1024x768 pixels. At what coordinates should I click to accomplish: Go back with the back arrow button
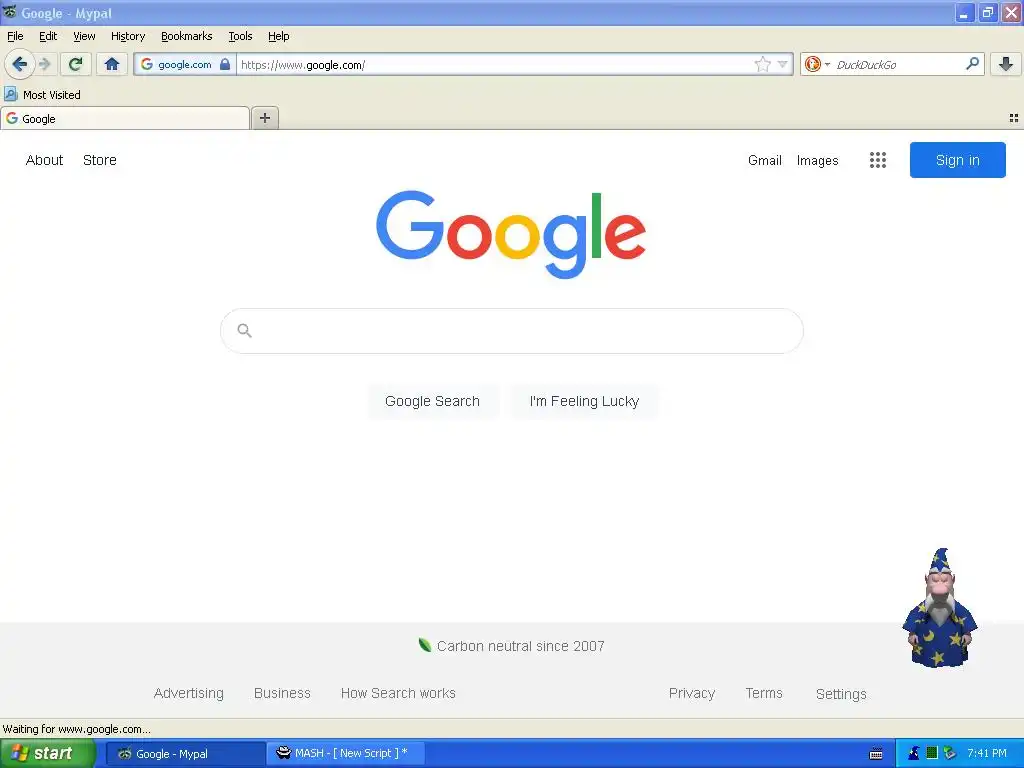point(20,64)
